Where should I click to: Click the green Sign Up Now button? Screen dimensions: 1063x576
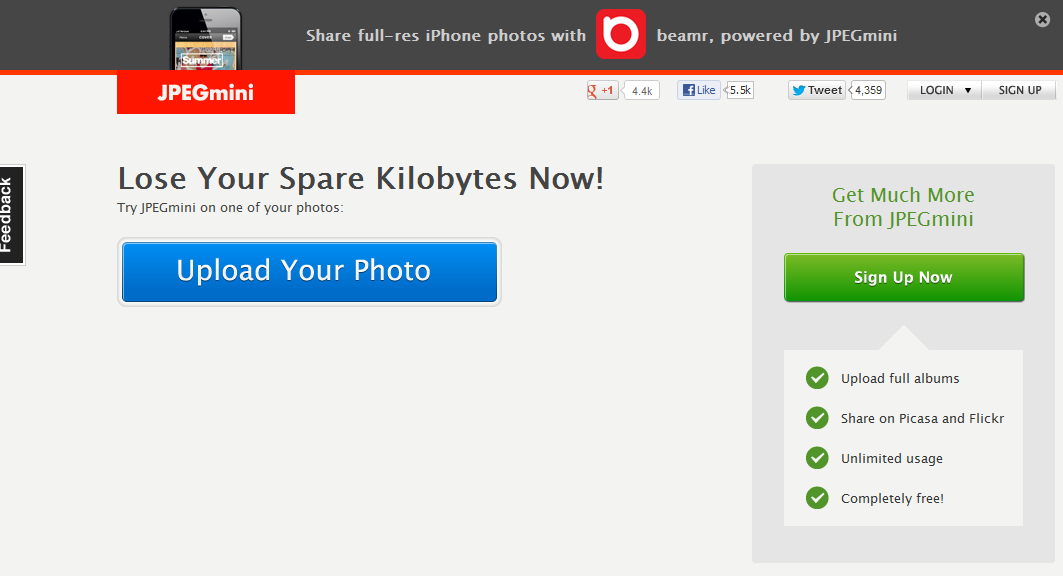(x=903, y=277)
